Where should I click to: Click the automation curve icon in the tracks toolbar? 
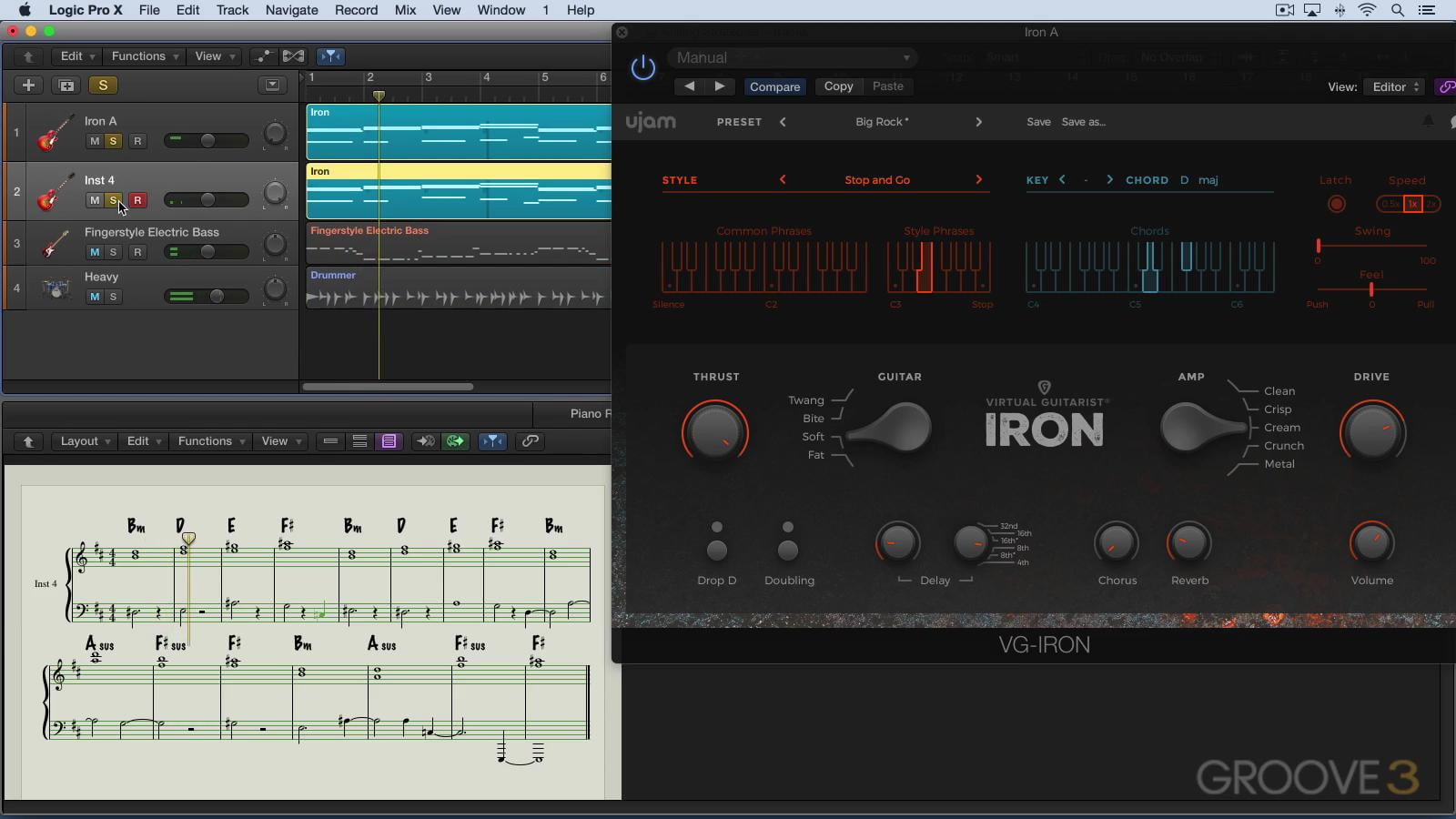pos(264,56)
